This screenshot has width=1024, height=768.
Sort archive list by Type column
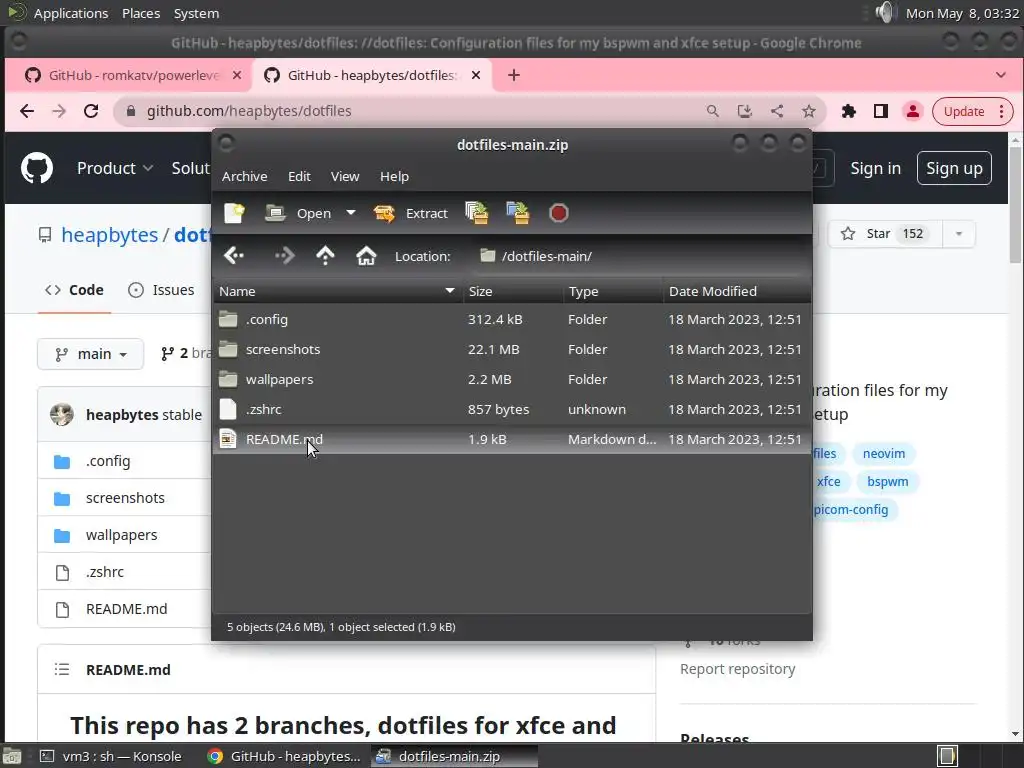[x=613, y=291]
